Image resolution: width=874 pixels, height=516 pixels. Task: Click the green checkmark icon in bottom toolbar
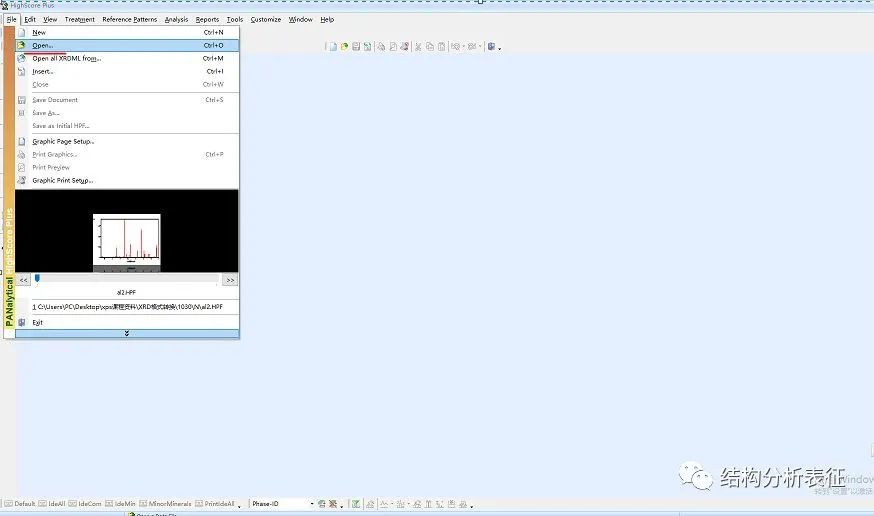click(x=356, y=504)
